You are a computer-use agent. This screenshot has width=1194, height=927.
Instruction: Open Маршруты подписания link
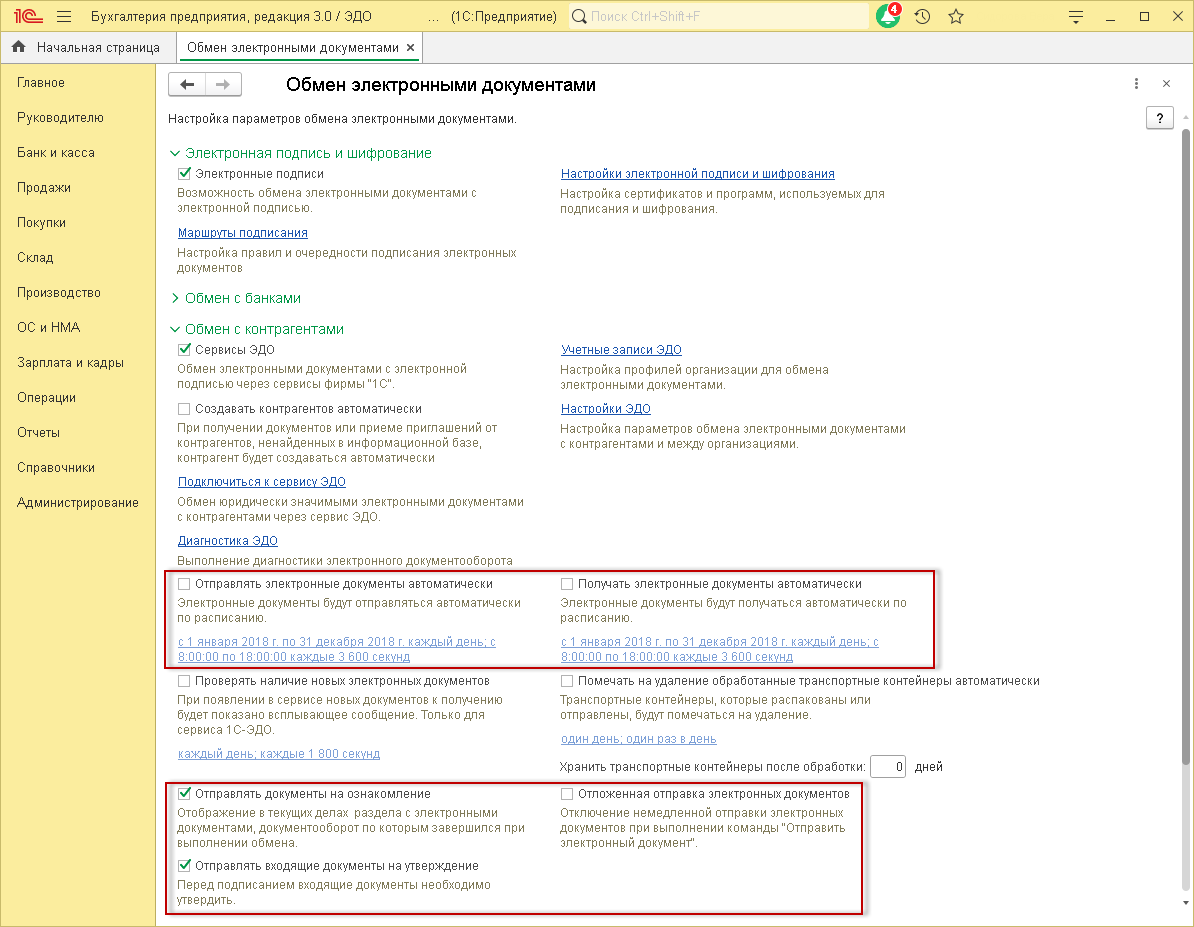(243, 232)
